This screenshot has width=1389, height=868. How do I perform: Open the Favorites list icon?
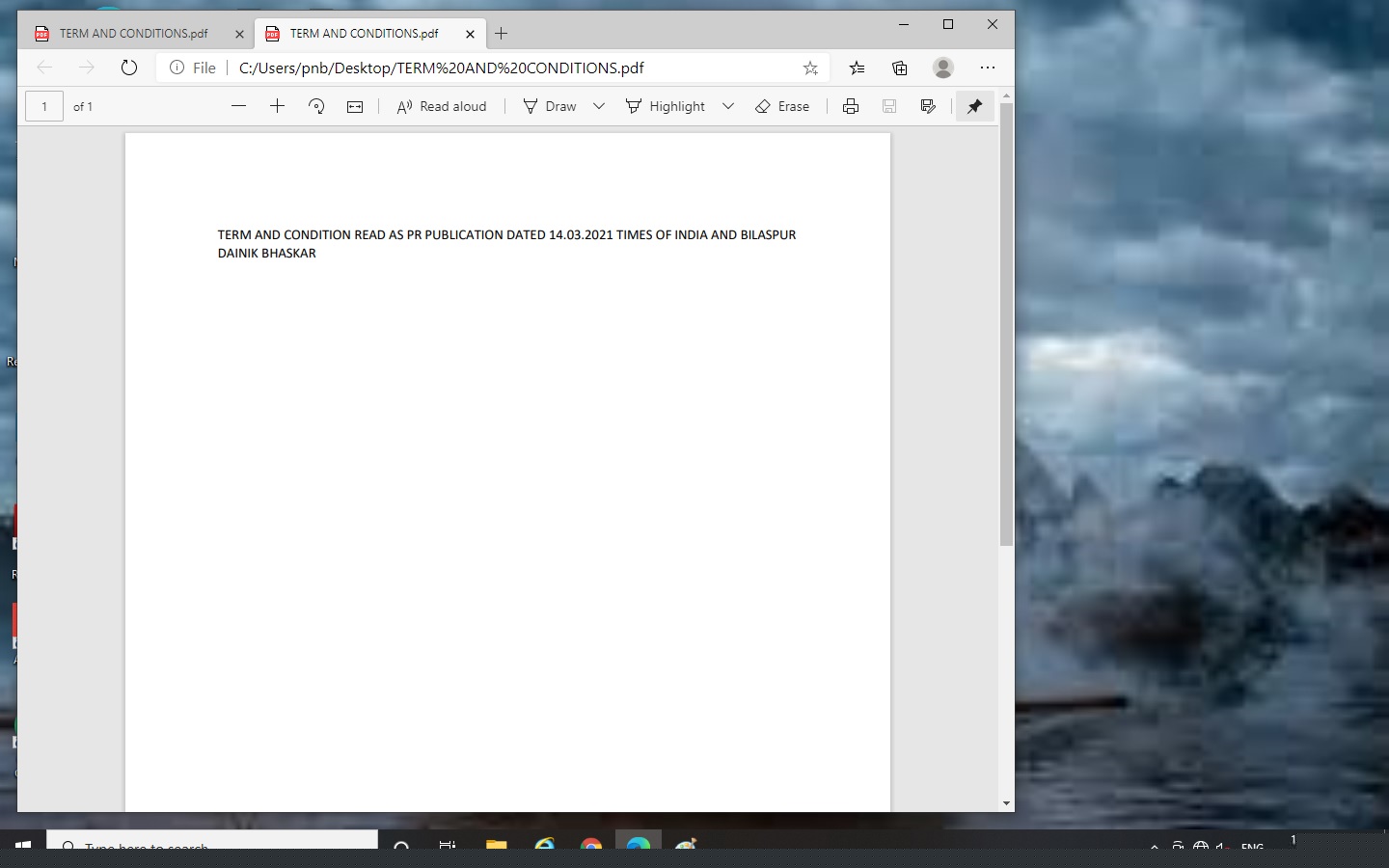click(x=857, y=68)
